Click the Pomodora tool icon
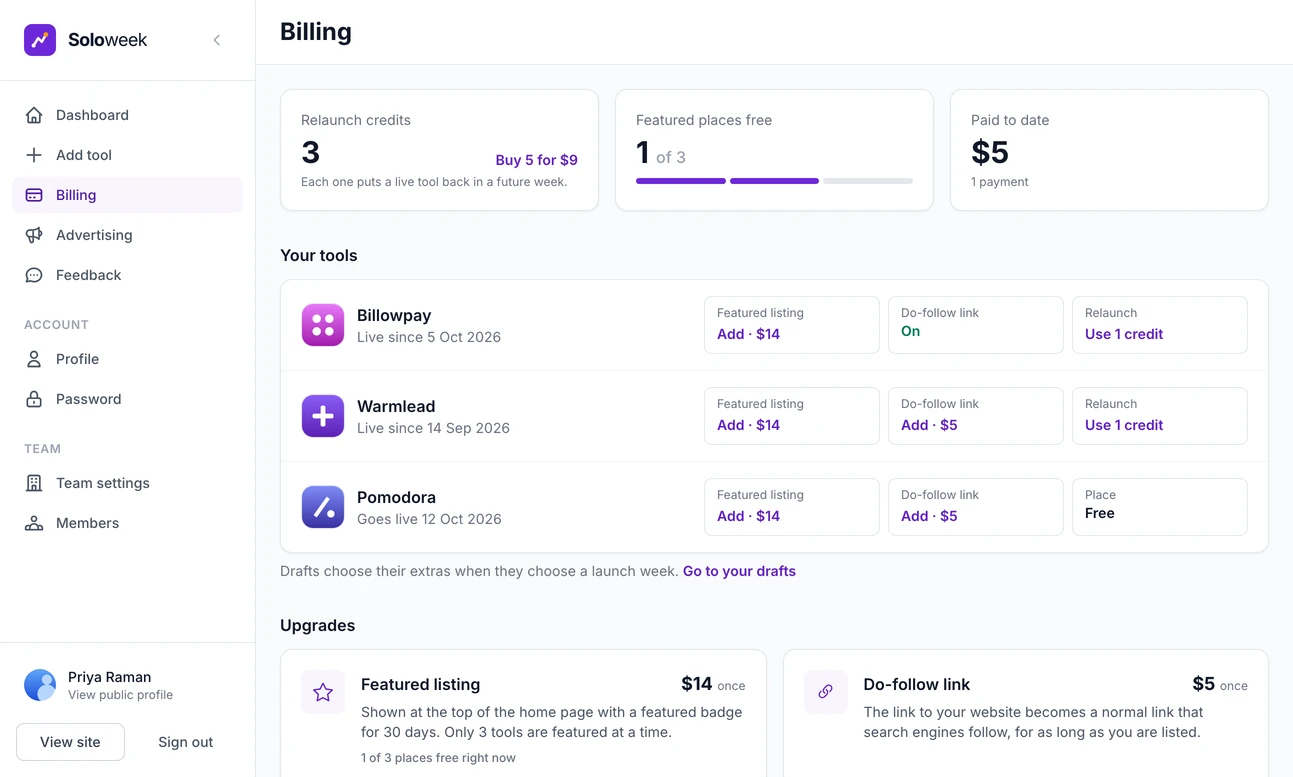The width and height of the screenshot is (1293, 777). 323,507
